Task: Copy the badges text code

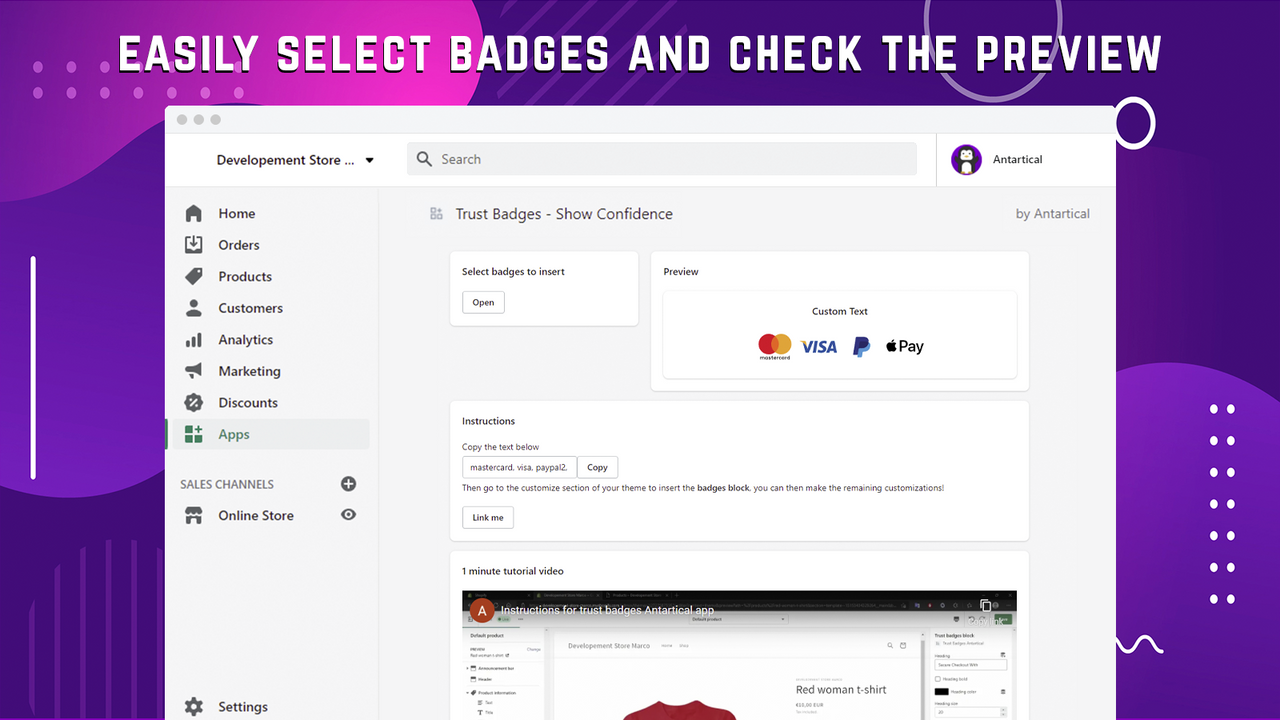Action: point(597,467)
